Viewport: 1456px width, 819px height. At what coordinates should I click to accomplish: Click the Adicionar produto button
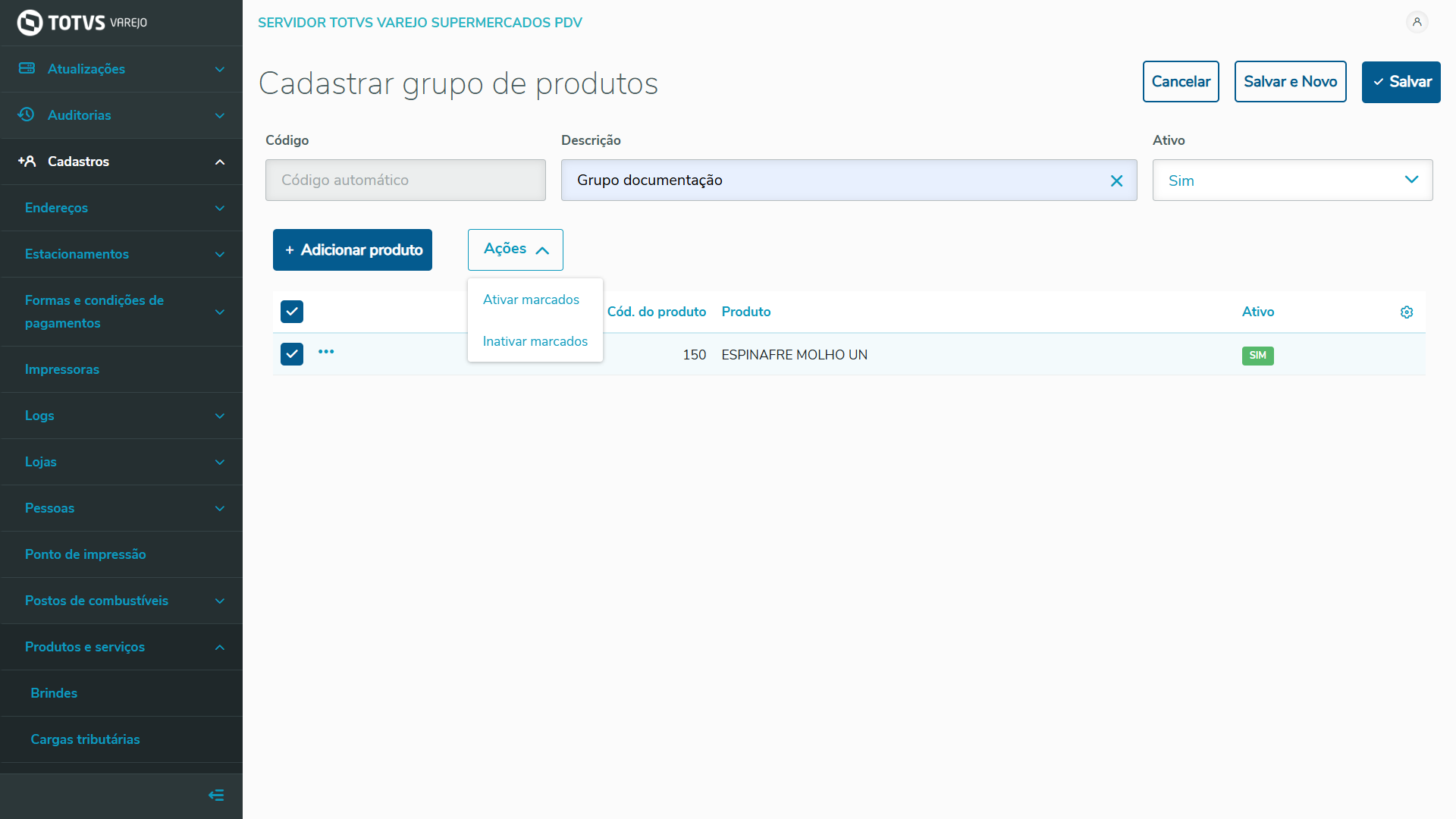click(x=353, y=249)
